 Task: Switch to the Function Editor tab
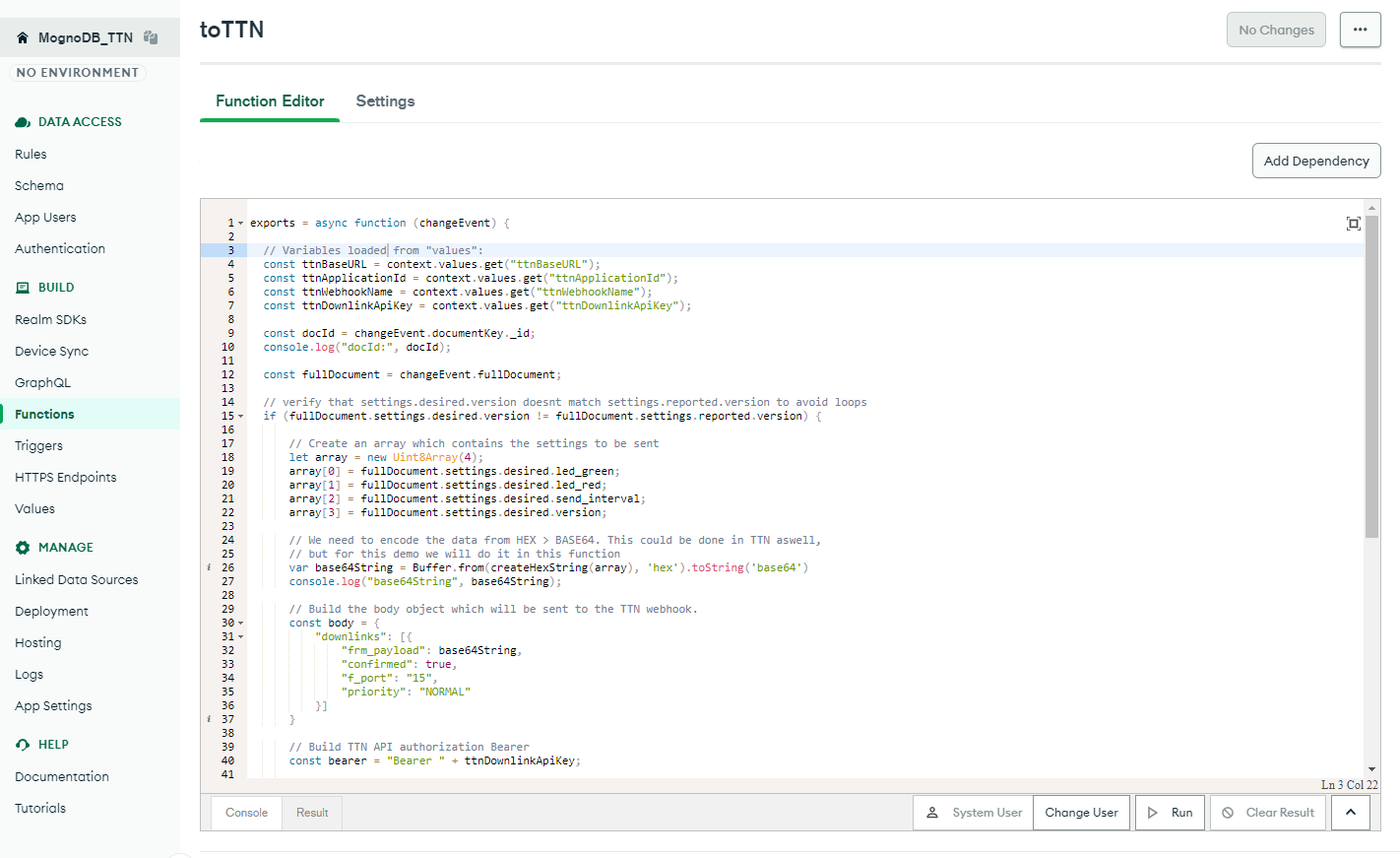click(270, 101)
